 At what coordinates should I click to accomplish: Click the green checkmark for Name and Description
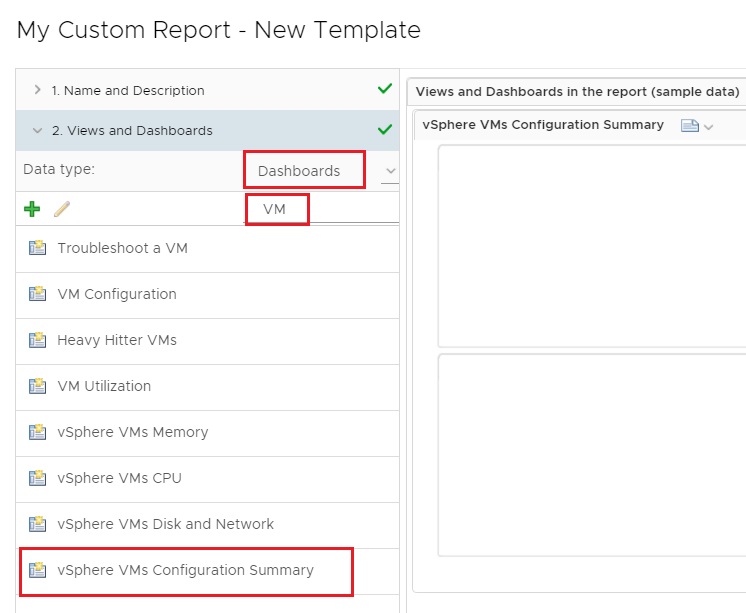384,89
